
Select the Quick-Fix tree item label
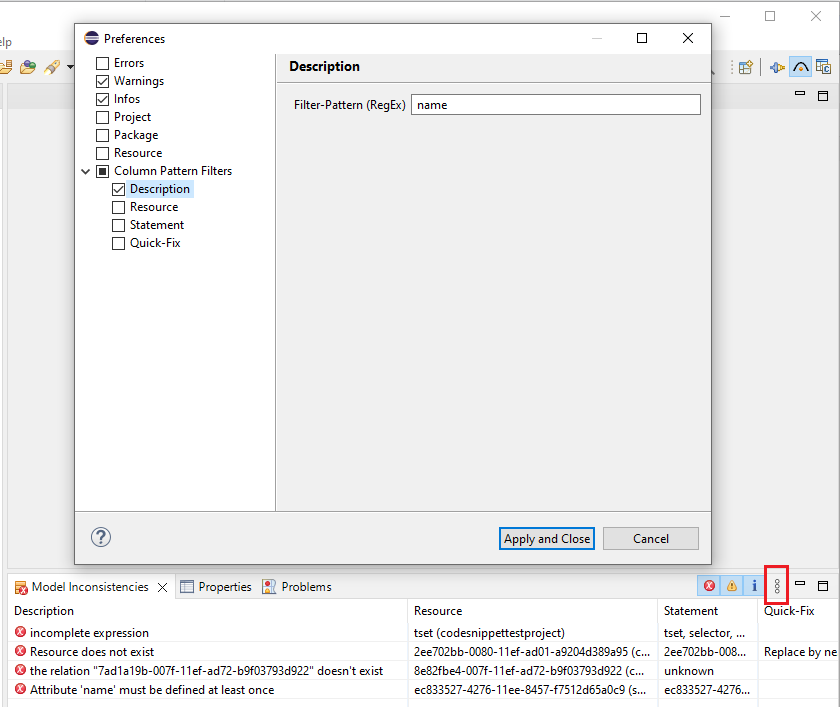[155, 243]
